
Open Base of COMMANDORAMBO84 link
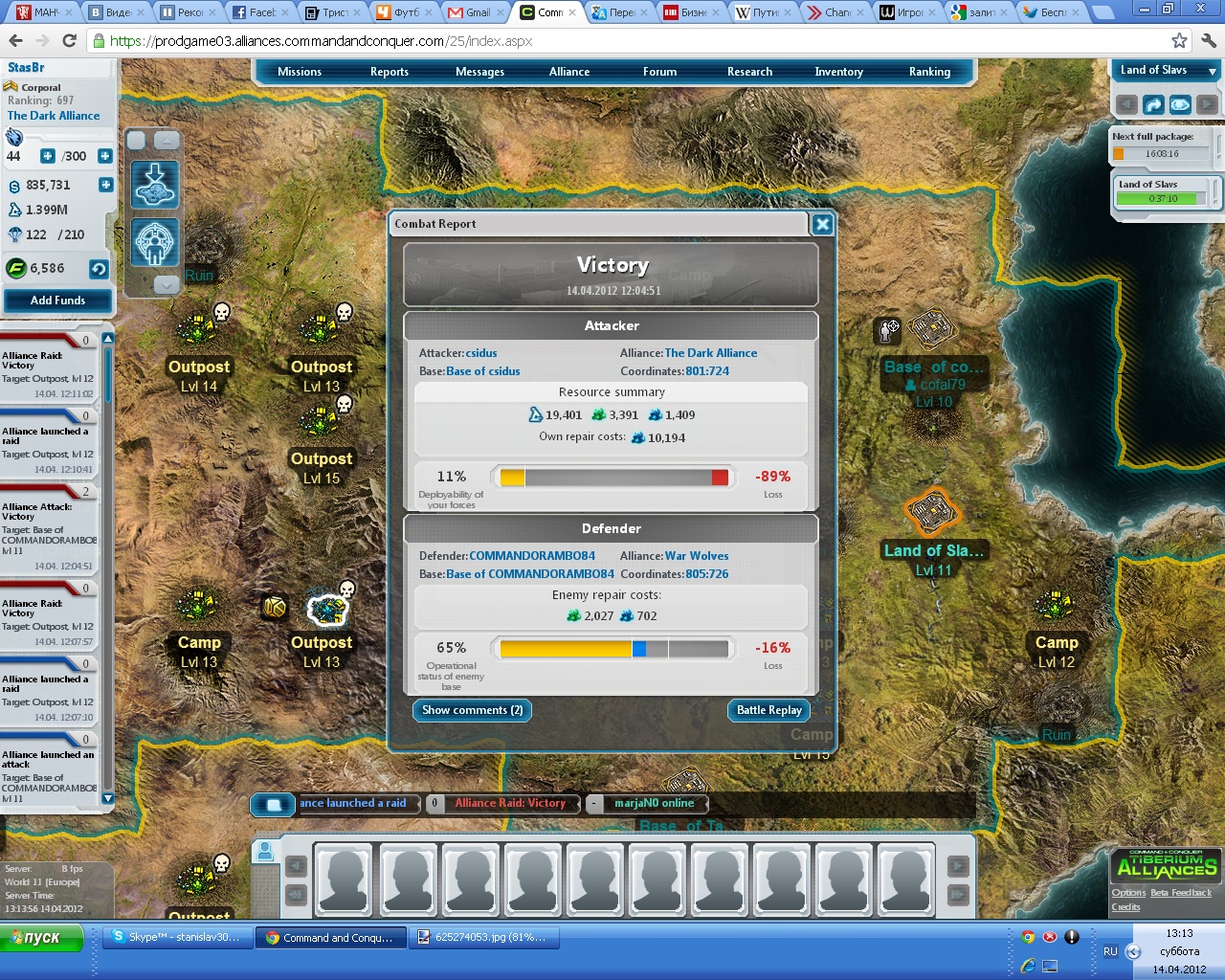pyautogui.click(x=530, y=574)
